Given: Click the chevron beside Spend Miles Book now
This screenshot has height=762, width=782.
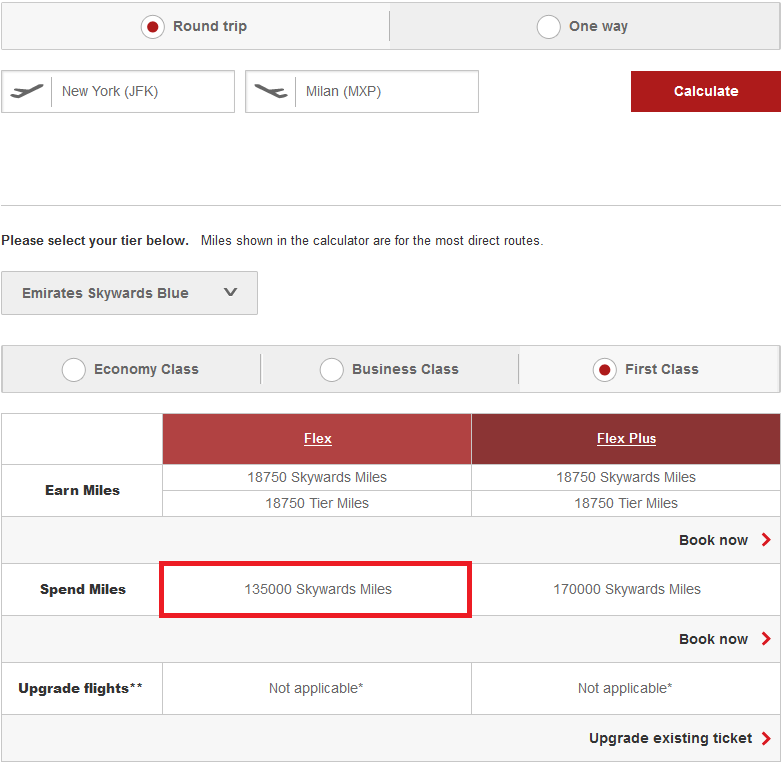Looking at the screenshot, I should tap(767, 638).
